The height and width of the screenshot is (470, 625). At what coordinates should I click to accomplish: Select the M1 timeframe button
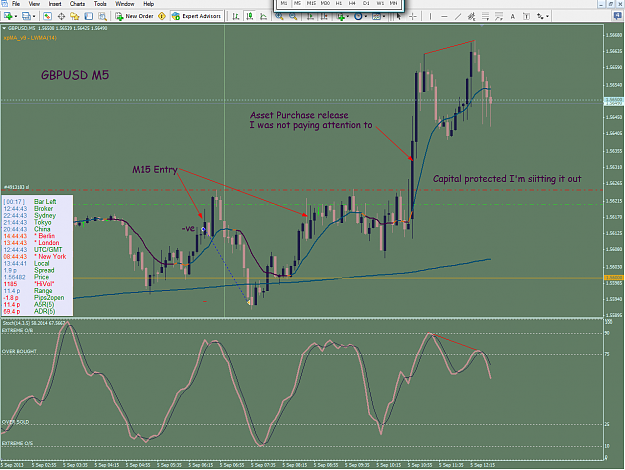[284, 3]
